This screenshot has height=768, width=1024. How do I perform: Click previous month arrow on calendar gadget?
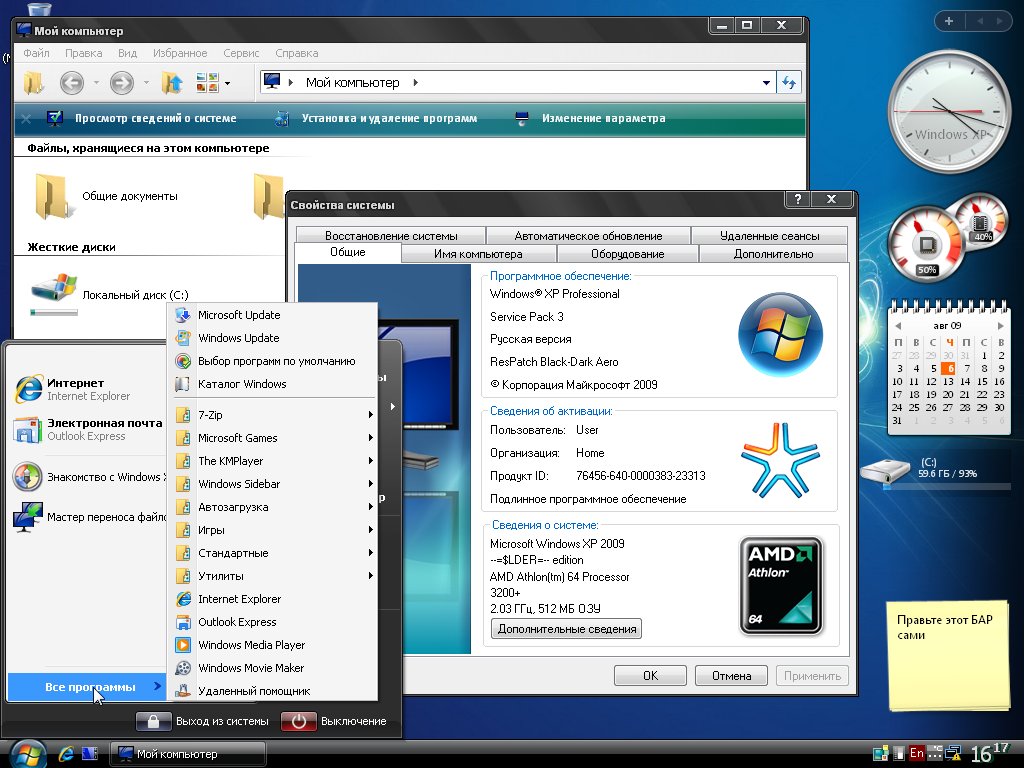(898, 325)
